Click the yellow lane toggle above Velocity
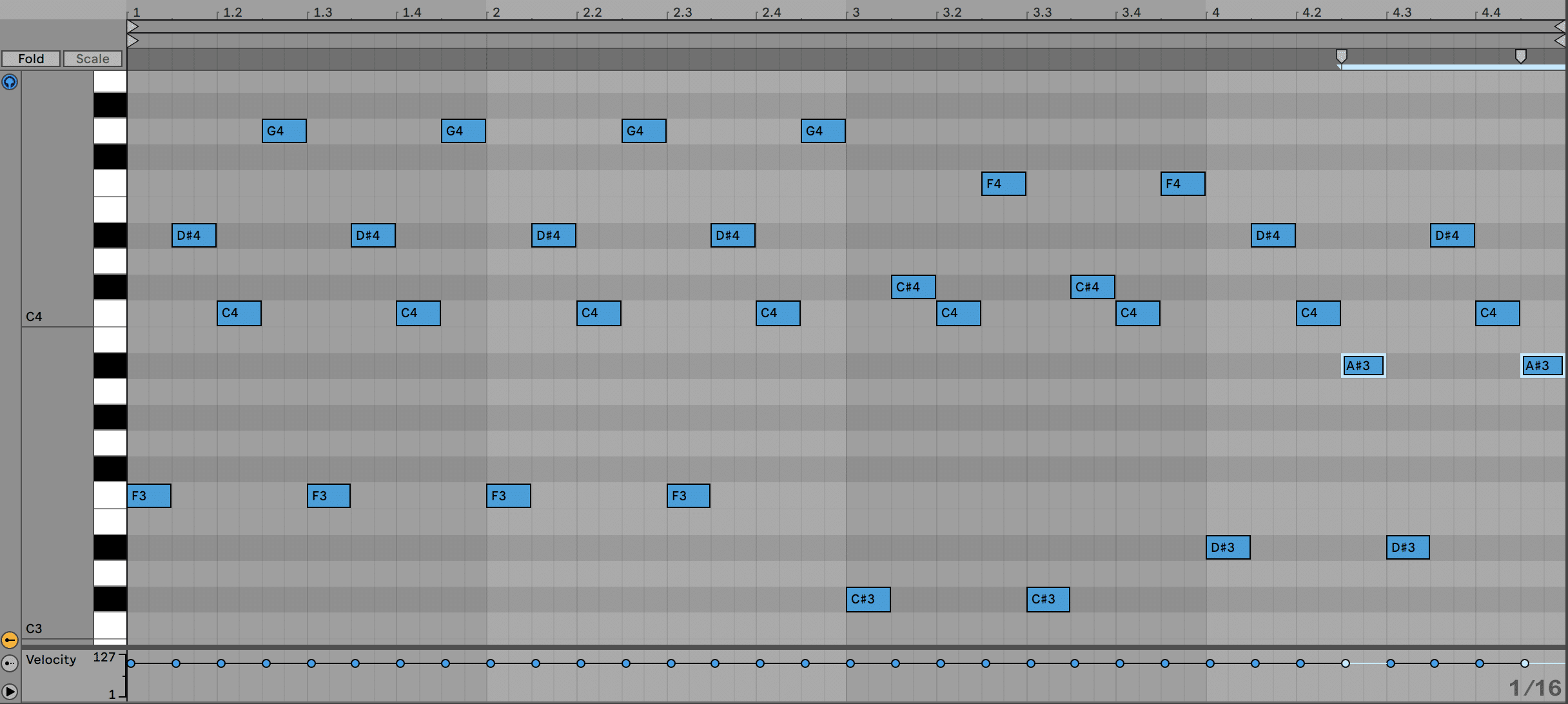The height and width of the screenshot is (704, 1568). (10, 640)
